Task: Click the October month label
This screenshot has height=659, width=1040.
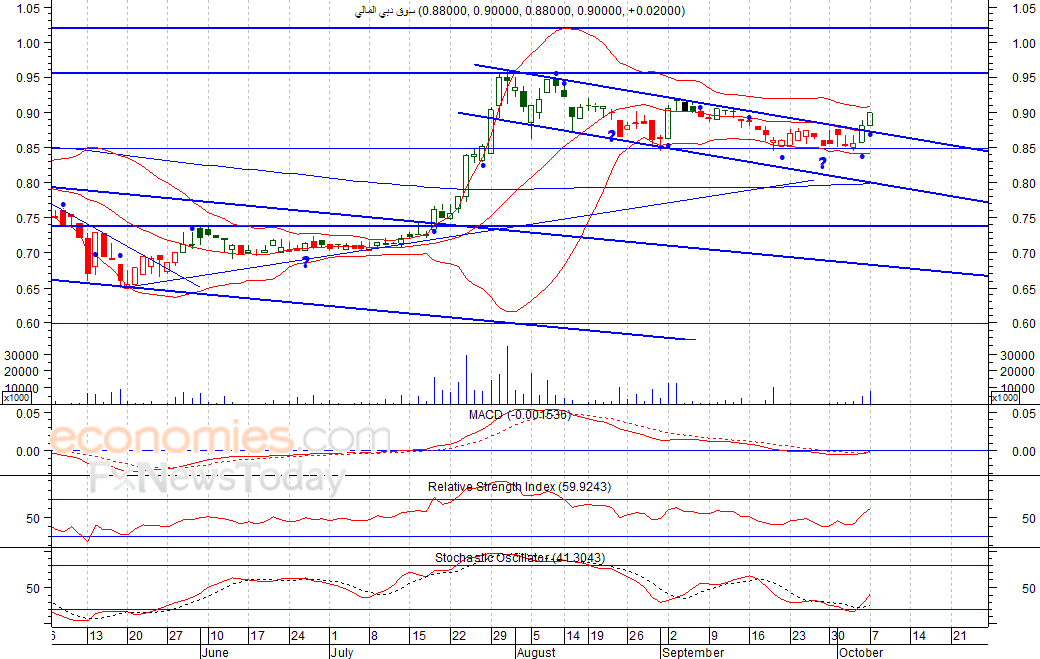Action: click(861, 652)
